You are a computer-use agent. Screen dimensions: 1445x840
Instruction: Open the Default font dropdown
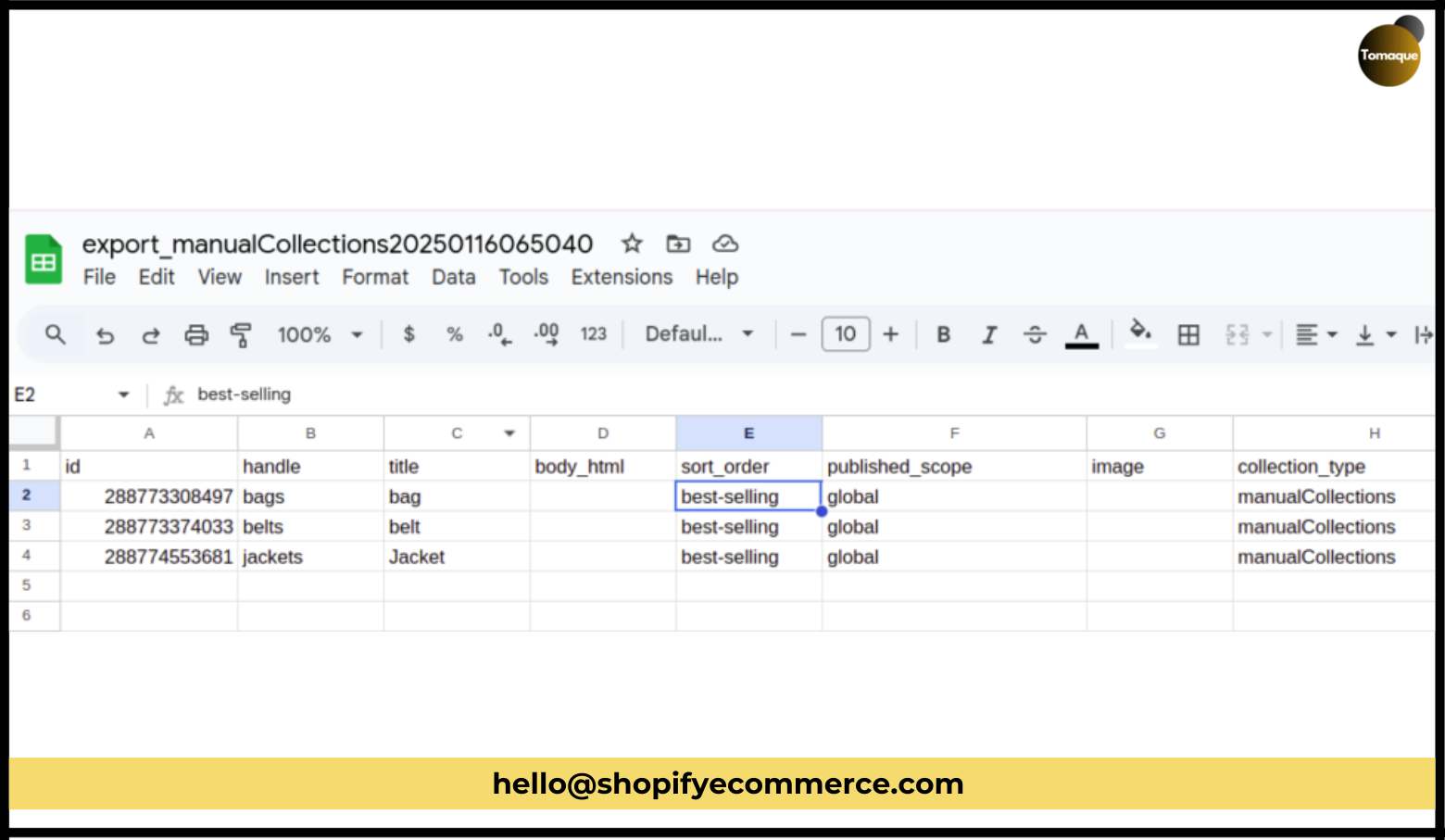699,333
